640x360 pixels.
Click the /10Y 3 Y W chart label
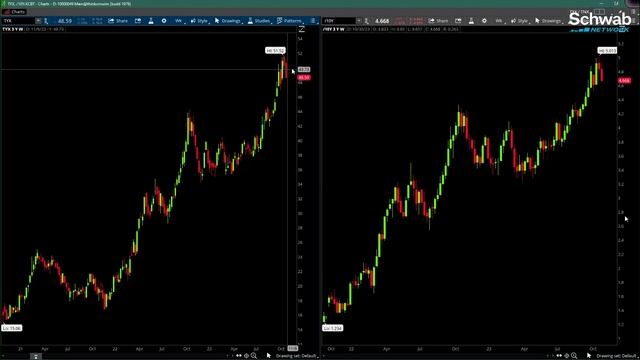pyautogui.click(x=334, y=29)
